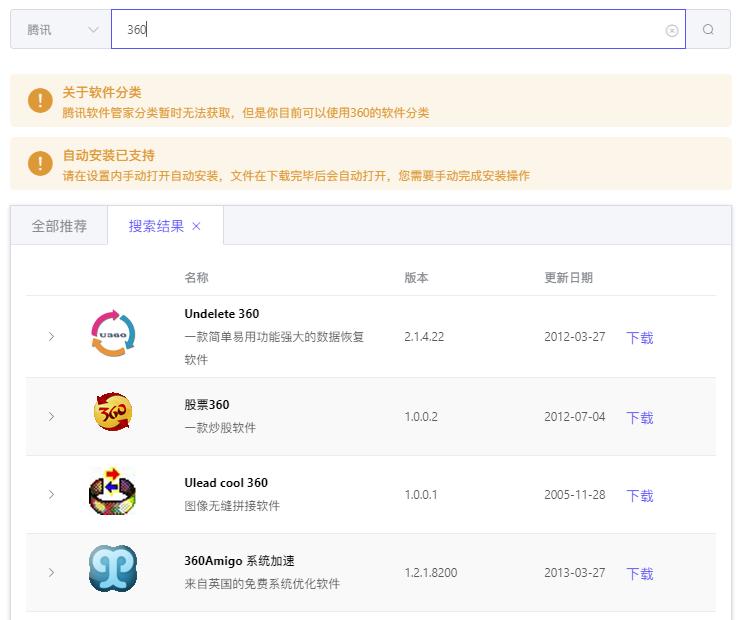This screenshot has width=746, height=620.
Task: Click the date 2005-11-28
Action: [575, 495]
